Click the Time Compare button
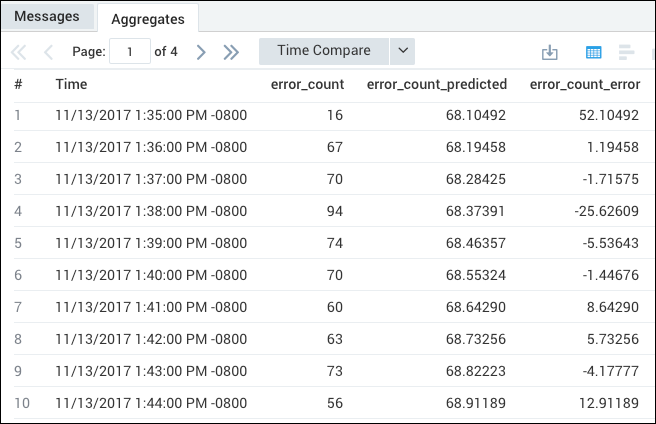 323,51
